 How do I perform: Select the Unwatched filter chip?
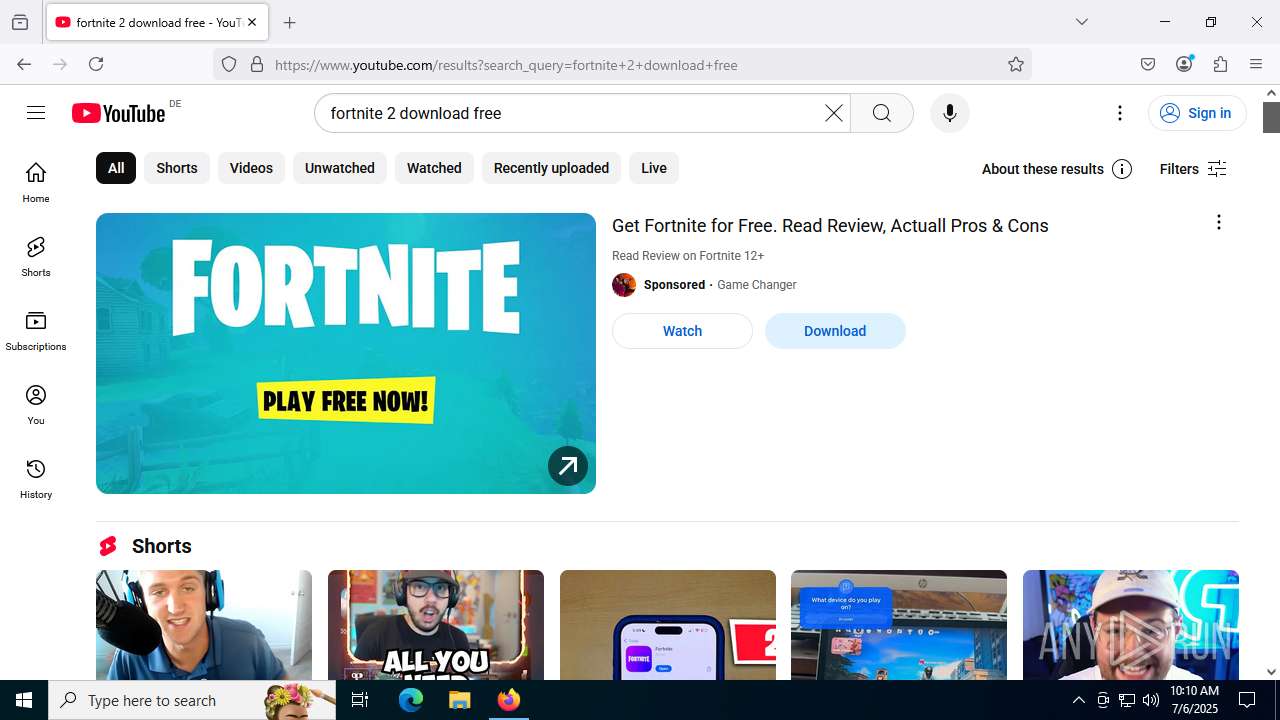pos(340,168)
